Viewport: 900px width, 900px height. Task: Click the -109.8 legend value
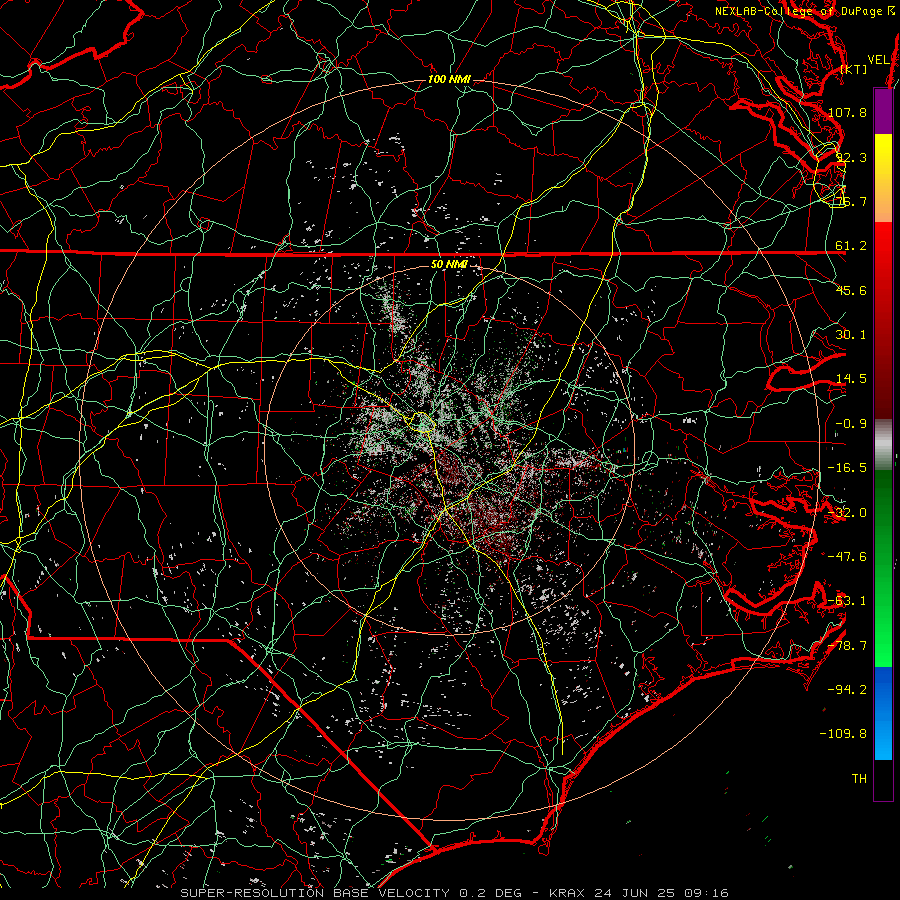(844, 734)
